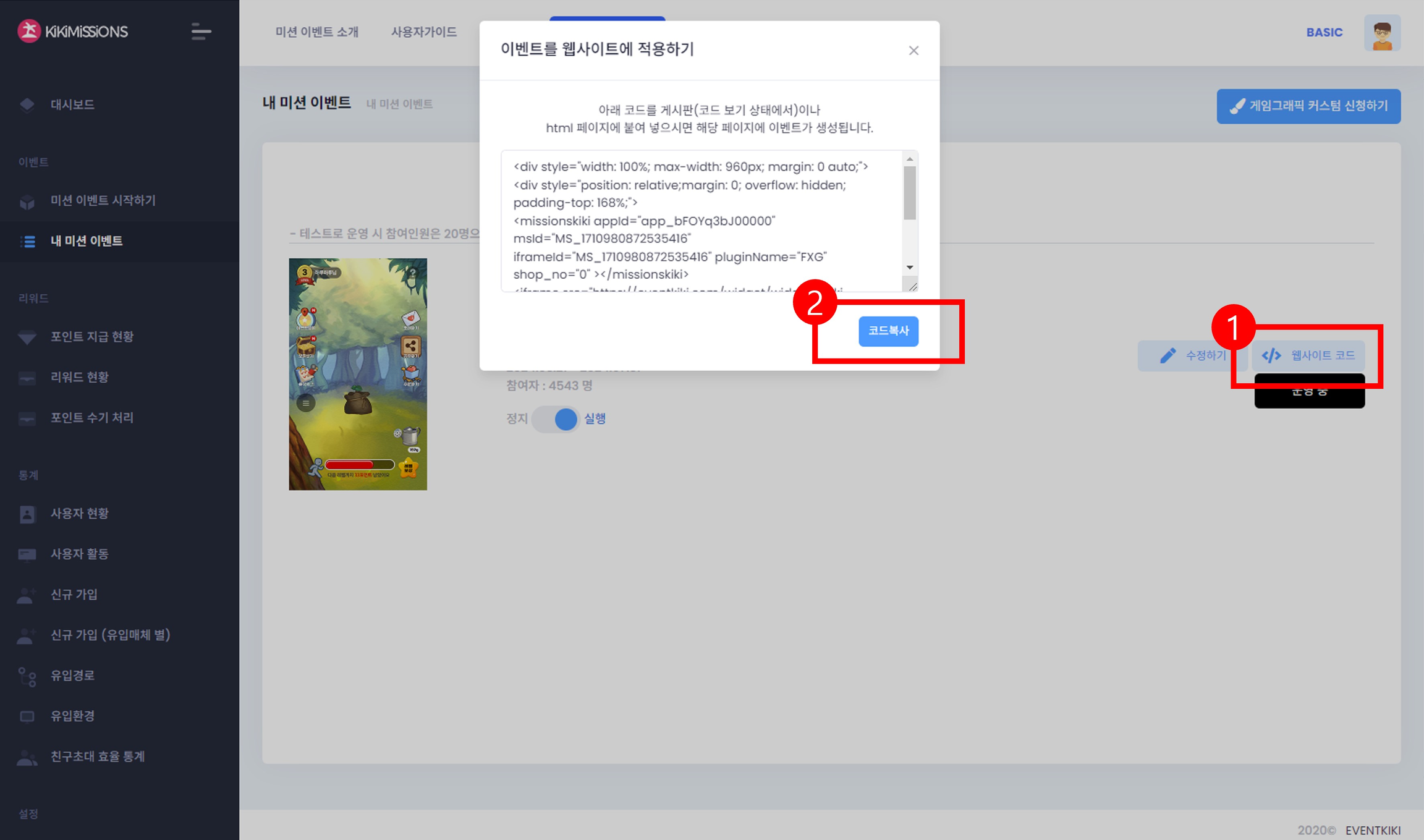The image size is (1424, 840).
Task: Open the 미션 이벤트 소개 top menu
Action: [316, 32]
